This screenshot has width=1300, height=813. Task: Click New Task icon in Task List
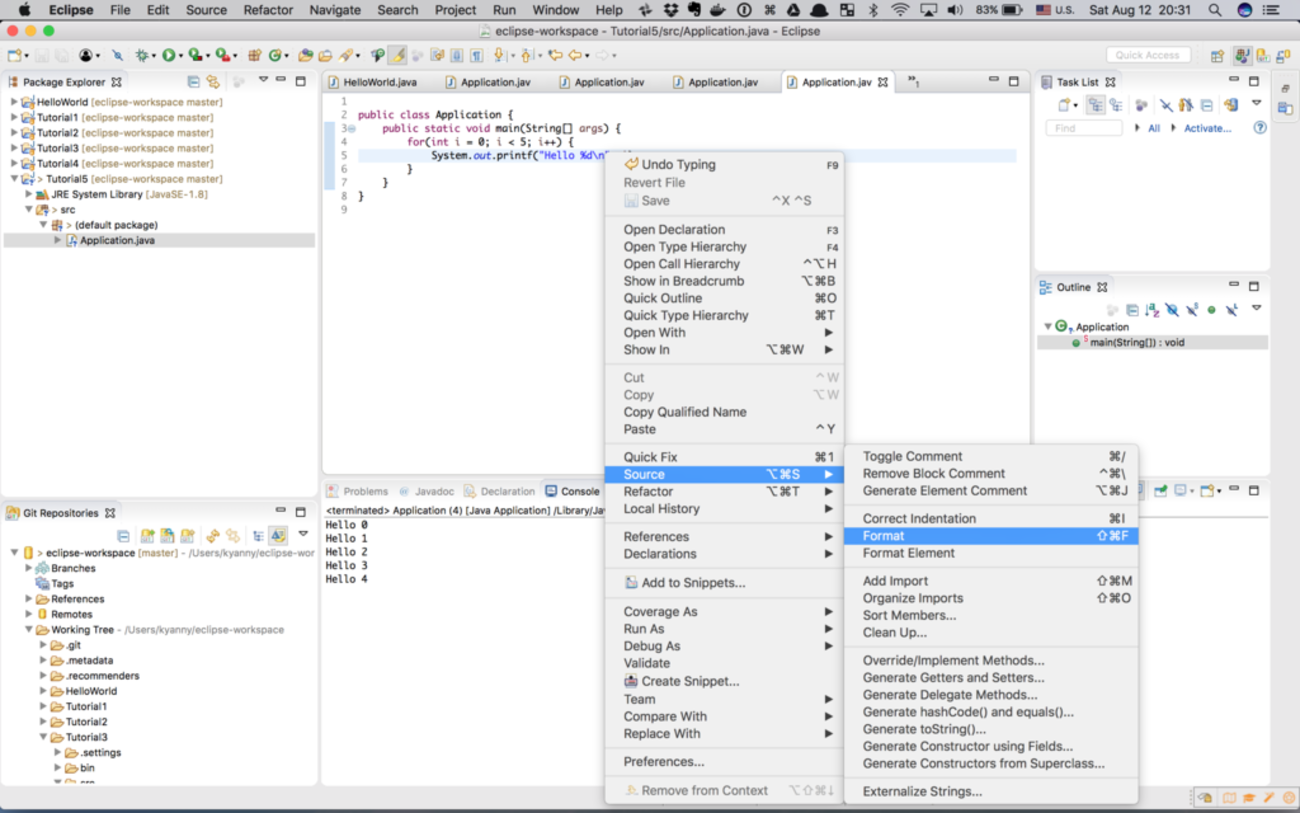(1066, 105)
